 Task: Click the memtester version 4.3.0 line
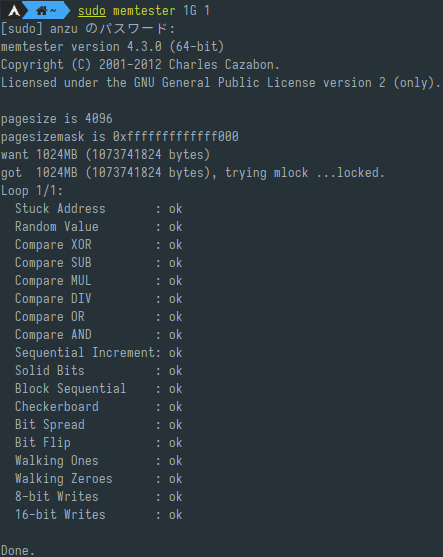[x=112, y=47]
